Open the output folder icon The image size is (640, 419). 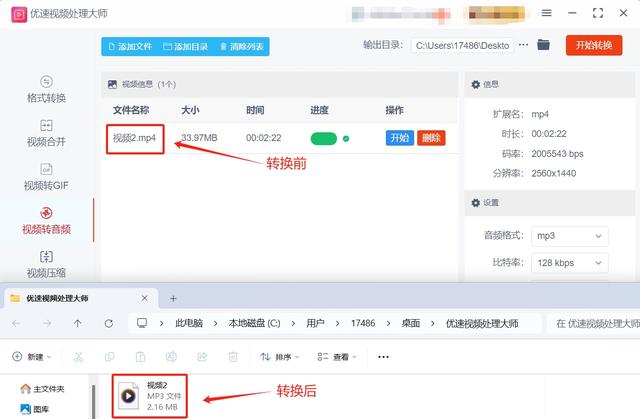543,44
